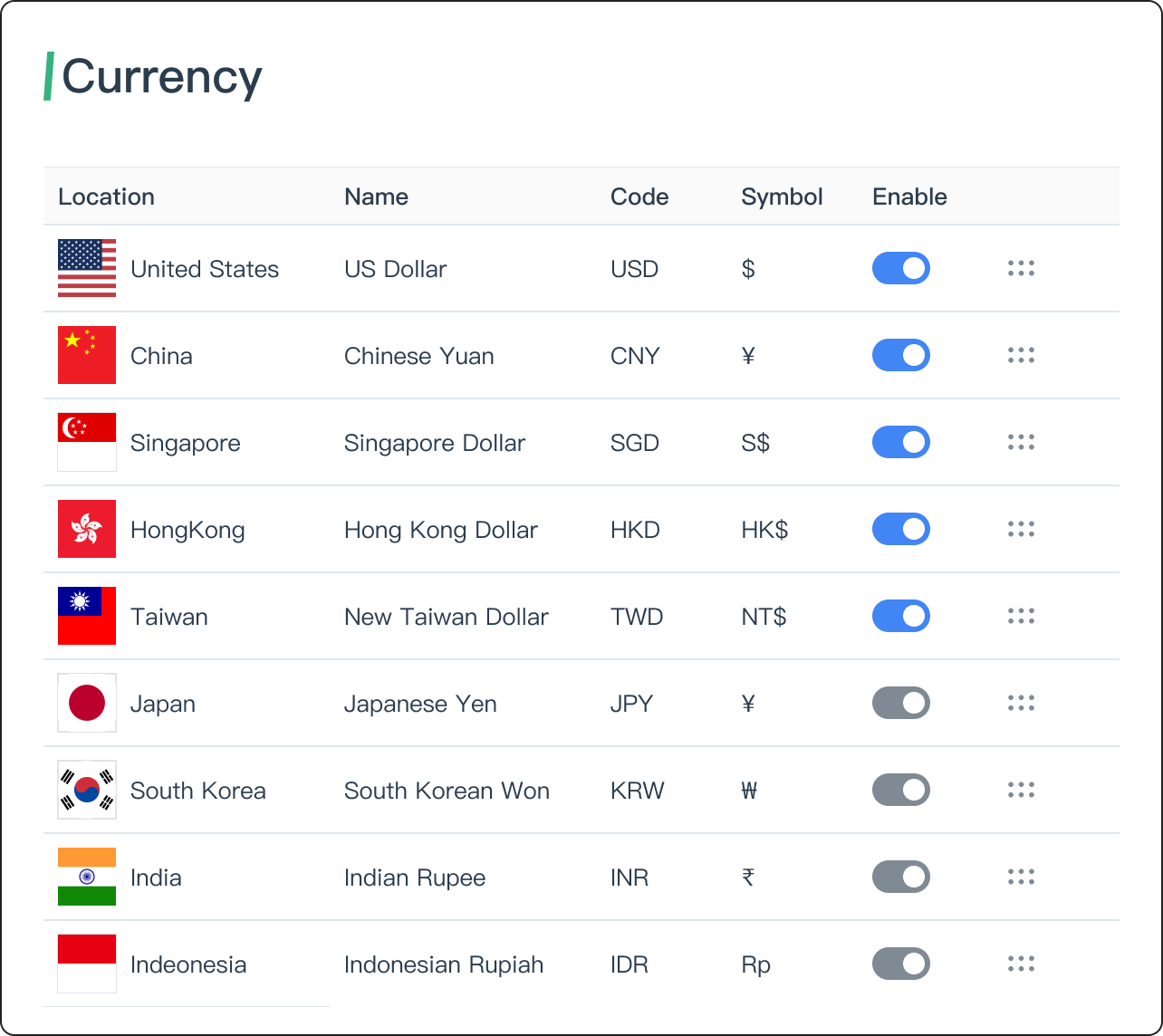Click the Location column header

[x=106, y=197]
